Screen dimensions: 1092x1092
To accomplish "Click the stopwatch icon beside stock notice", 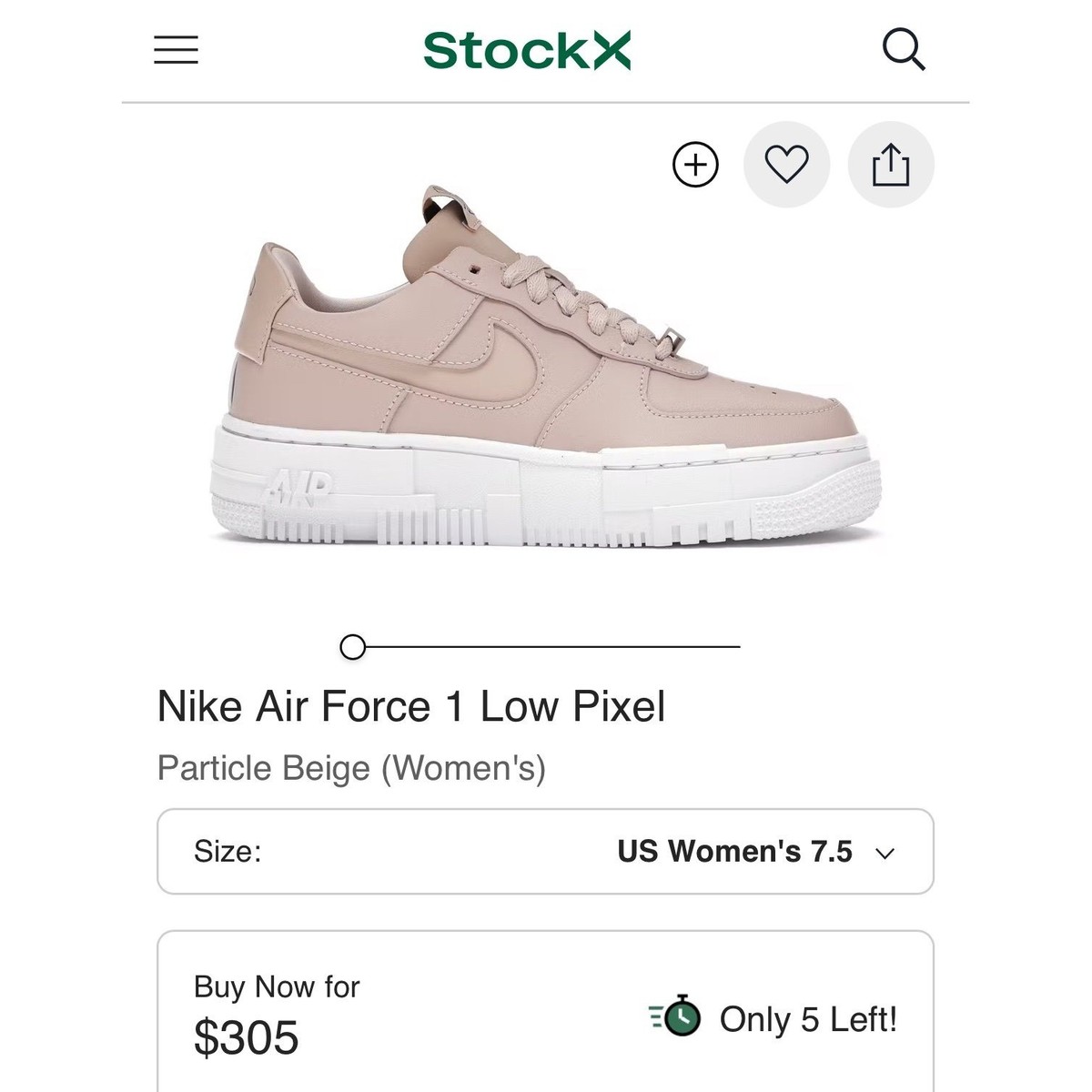I will (677, 1018).
